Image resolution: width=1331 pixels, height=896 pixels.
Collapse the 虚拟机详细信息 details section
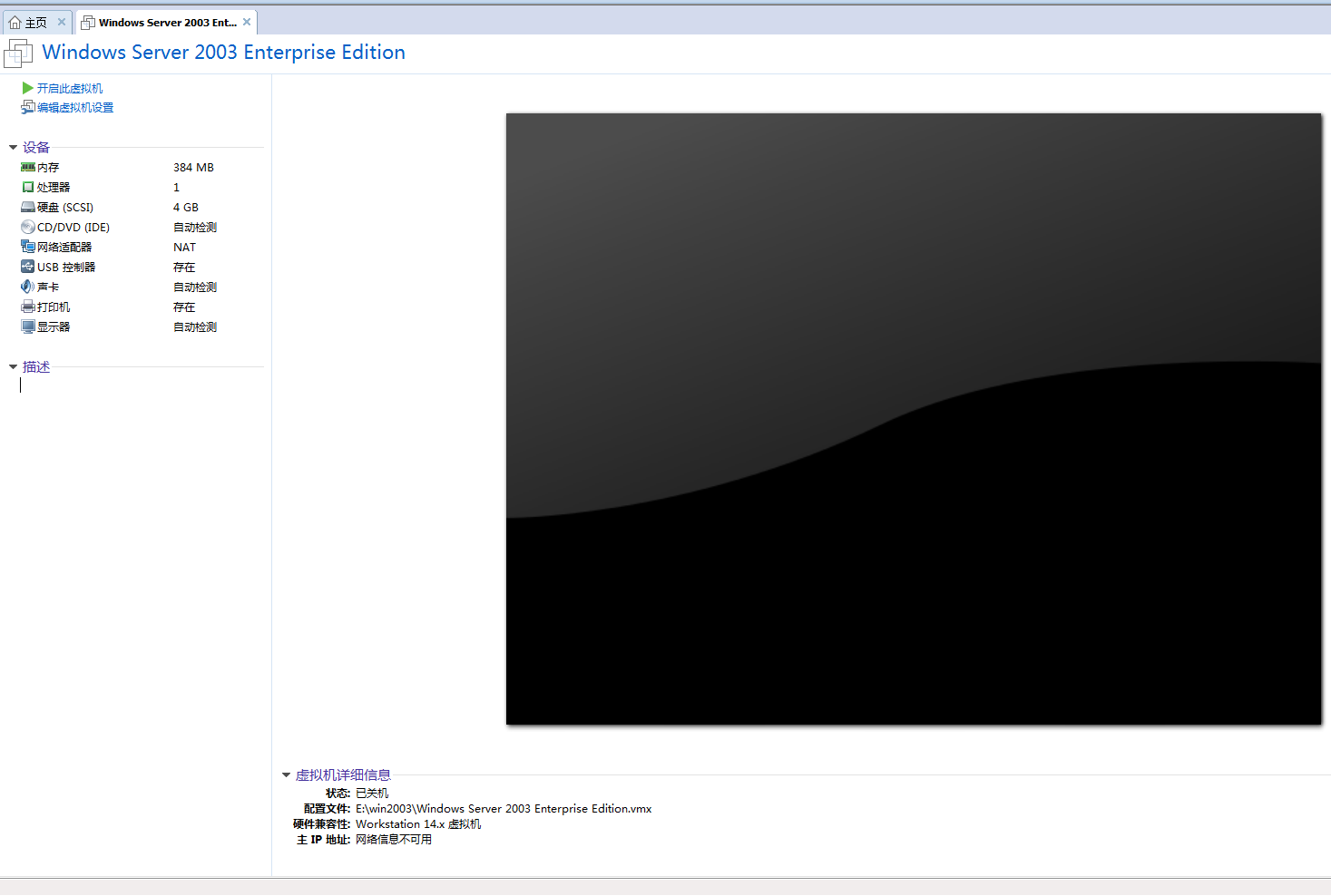[286, 774]
